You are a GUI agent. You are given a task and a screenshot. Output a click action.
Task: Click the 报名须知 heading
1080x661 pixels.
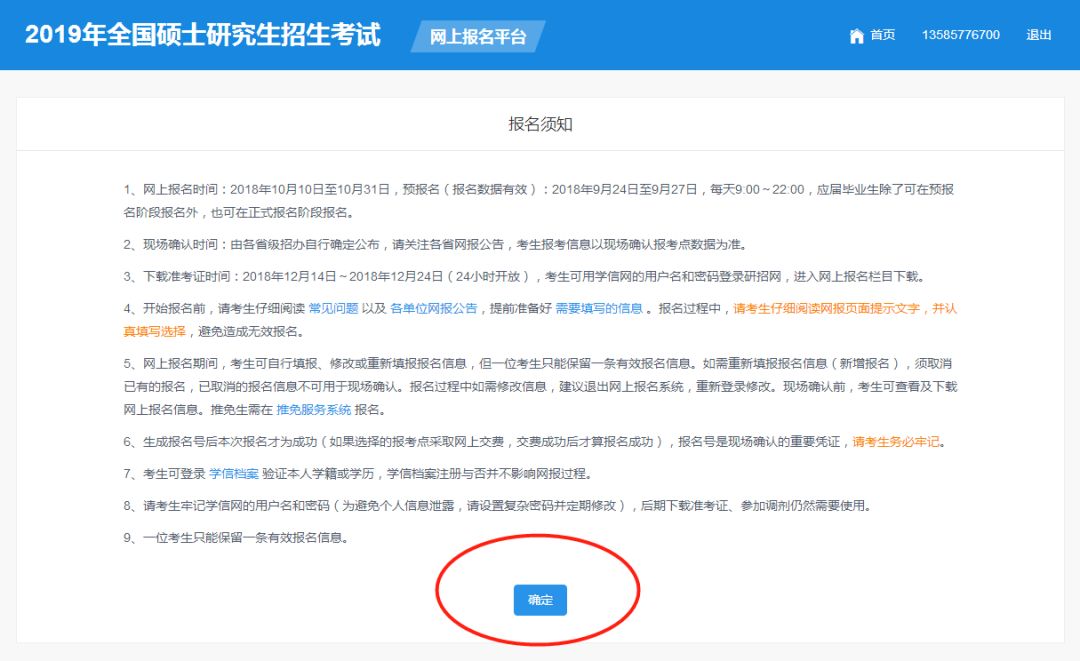540,125
